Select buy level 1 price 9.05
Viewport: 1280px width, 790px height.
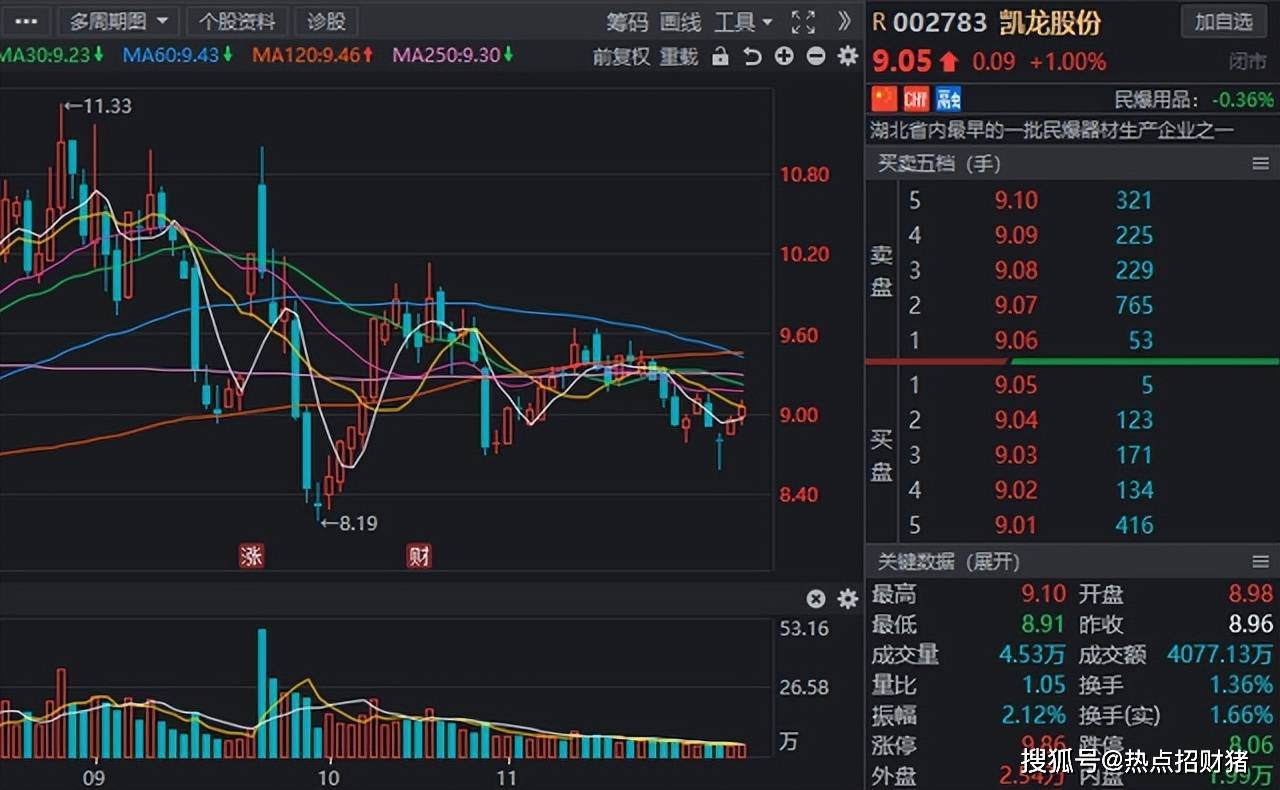pos(1016,385)
